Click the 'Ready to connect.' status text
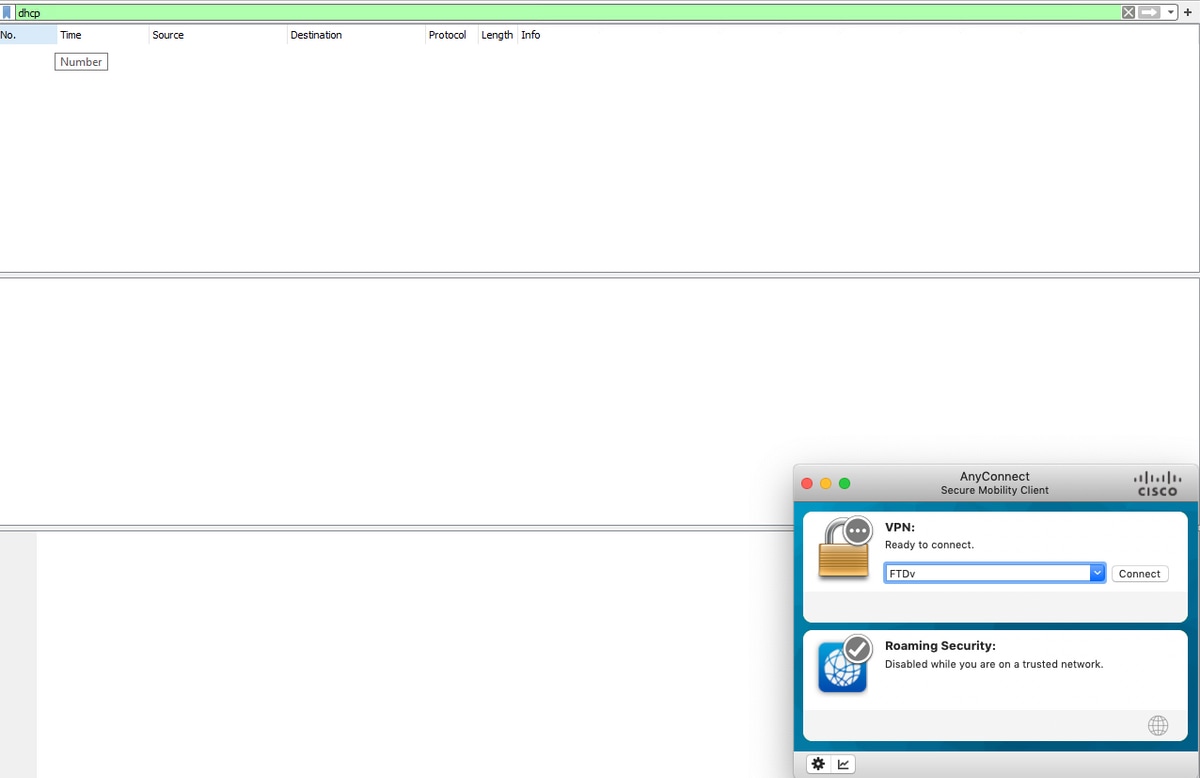The image size is (1200, 778). (x=929, y=545)
